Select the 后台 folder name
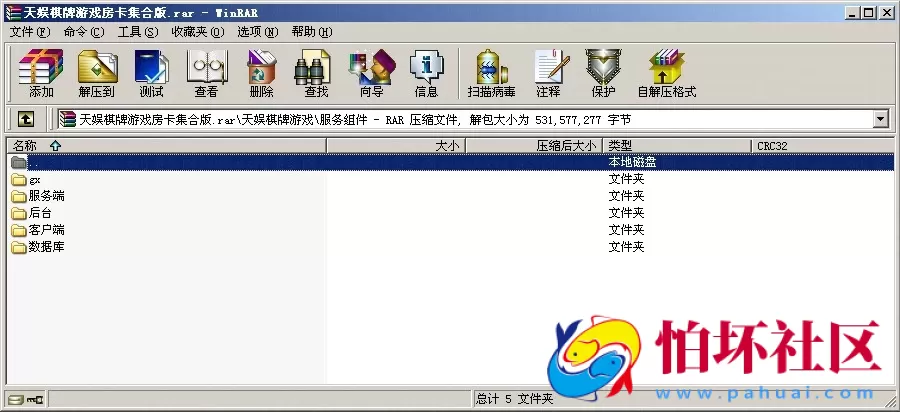The height and width of the screenshot is (412, 900). pyautogui.click(x=40, y=213)
